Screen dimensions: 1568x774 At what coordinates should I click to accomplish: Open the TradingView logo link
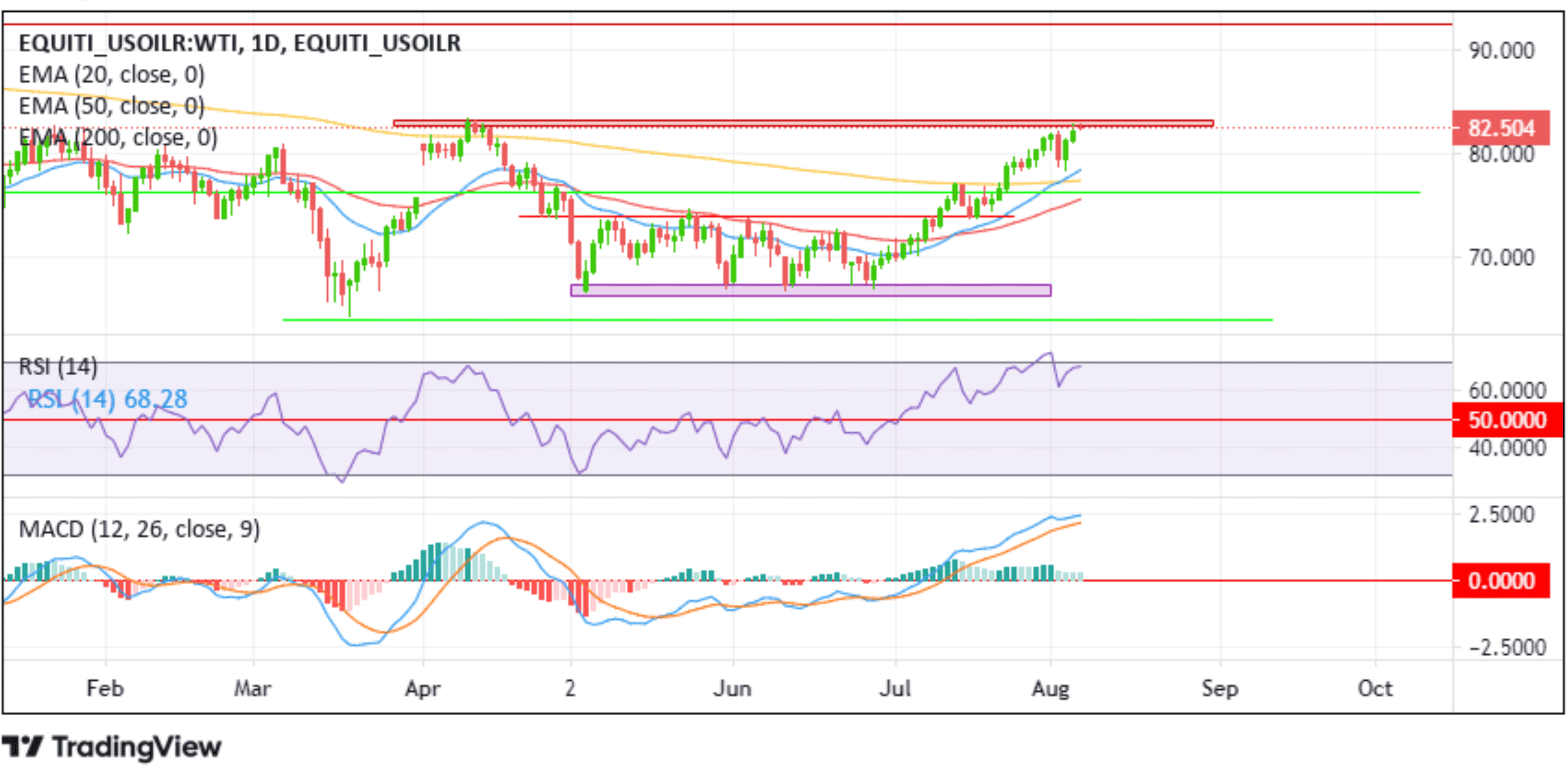pos(112,747)
